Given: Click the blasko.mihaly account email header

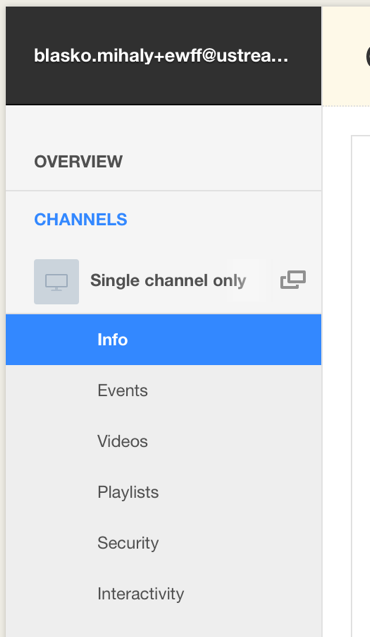Looking at the screenshot, I should click(161, 56).
